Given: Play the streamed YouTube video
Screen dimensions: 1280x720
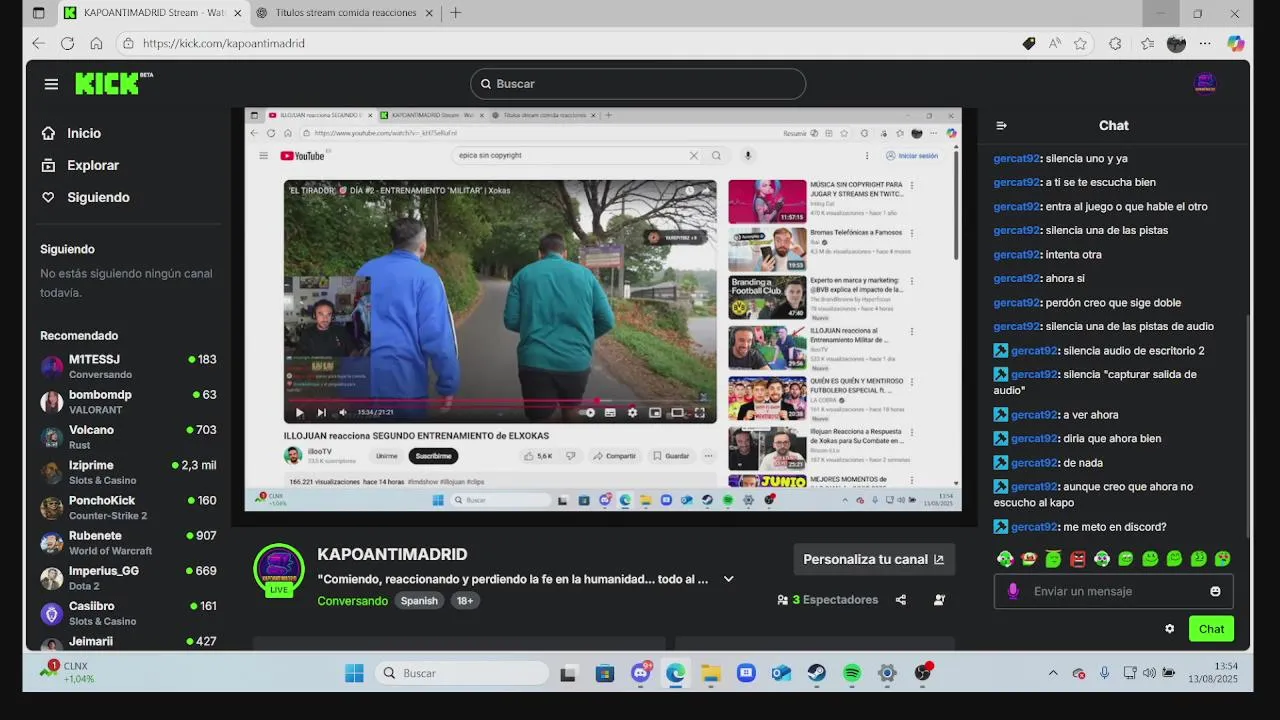Looking at the screenshot, I should pyautogui.click(x=299, y=412).
